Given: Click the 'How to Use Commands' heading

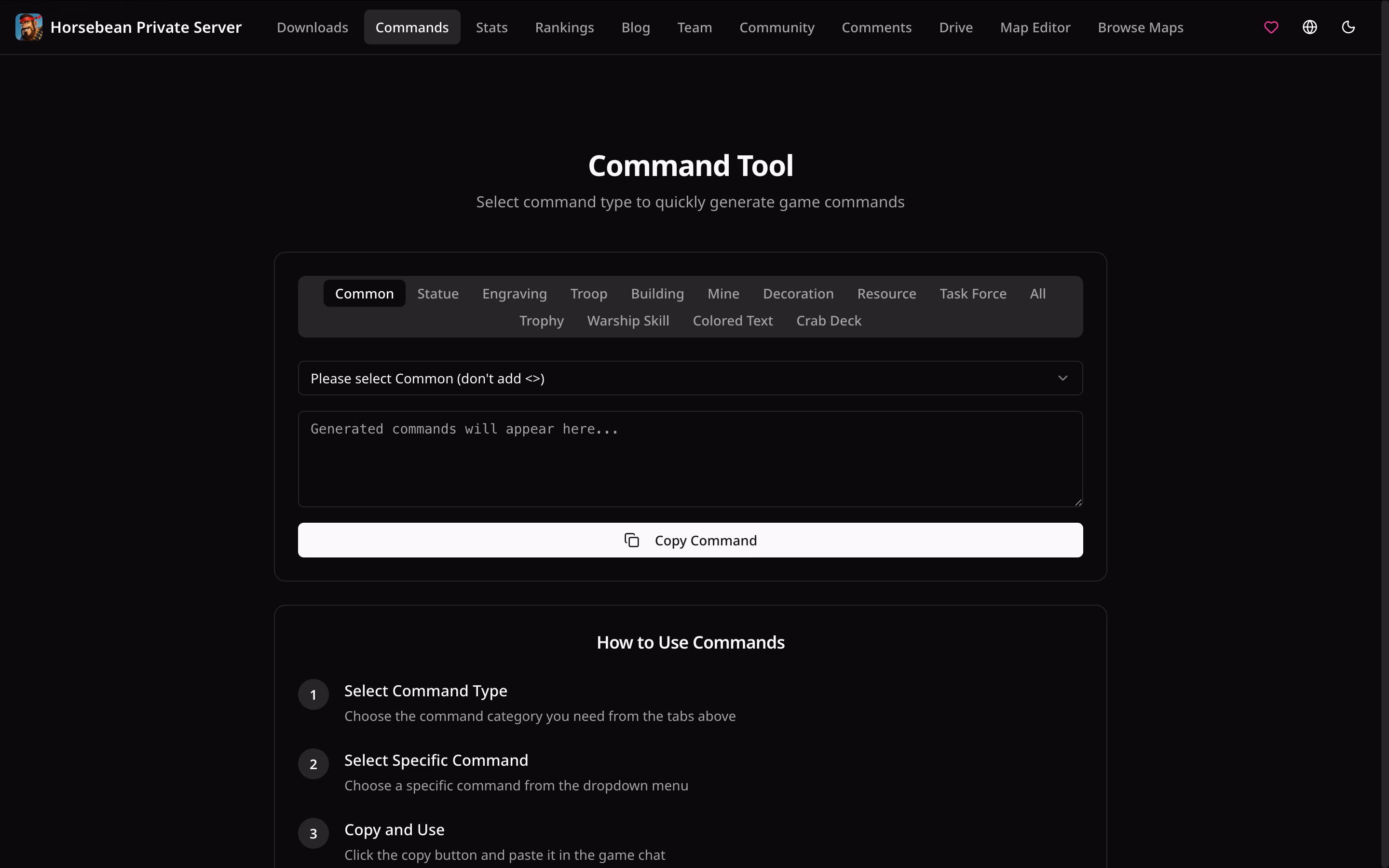Looking at the screenshot, I should pyautogui.click(x=691, y=642).
